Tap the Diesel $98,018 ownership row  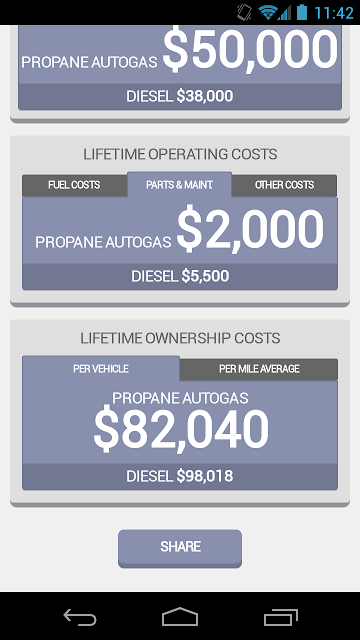(x=180, y=476)
